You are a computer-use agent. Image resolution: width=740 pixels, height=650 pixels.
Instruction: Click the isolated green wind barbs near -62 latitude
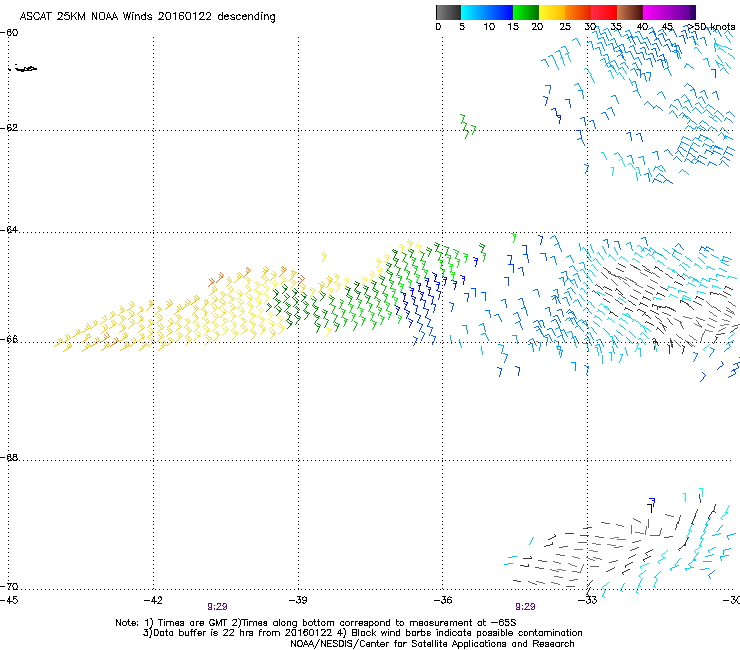[468, 126]
